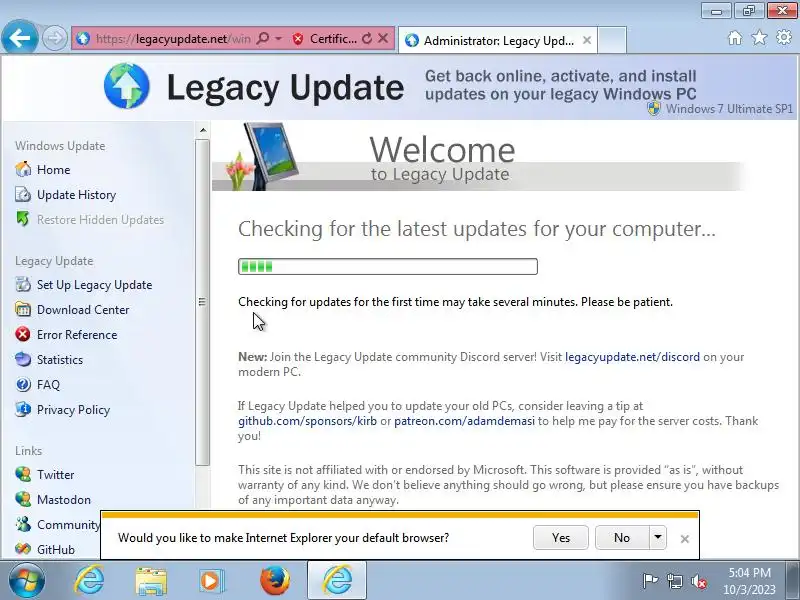800x600 pixels.
Task: Click the Legacy Update globe logo
Action: coord(127,86)
